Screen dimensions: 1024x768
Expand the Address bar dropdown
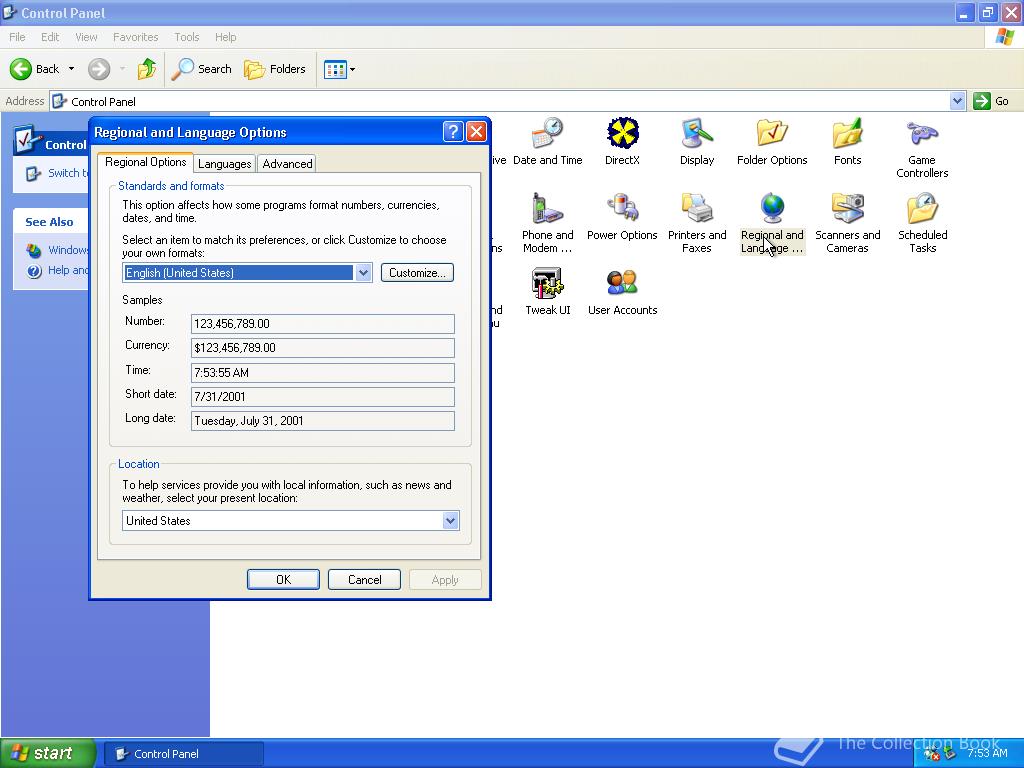point(957,101)
